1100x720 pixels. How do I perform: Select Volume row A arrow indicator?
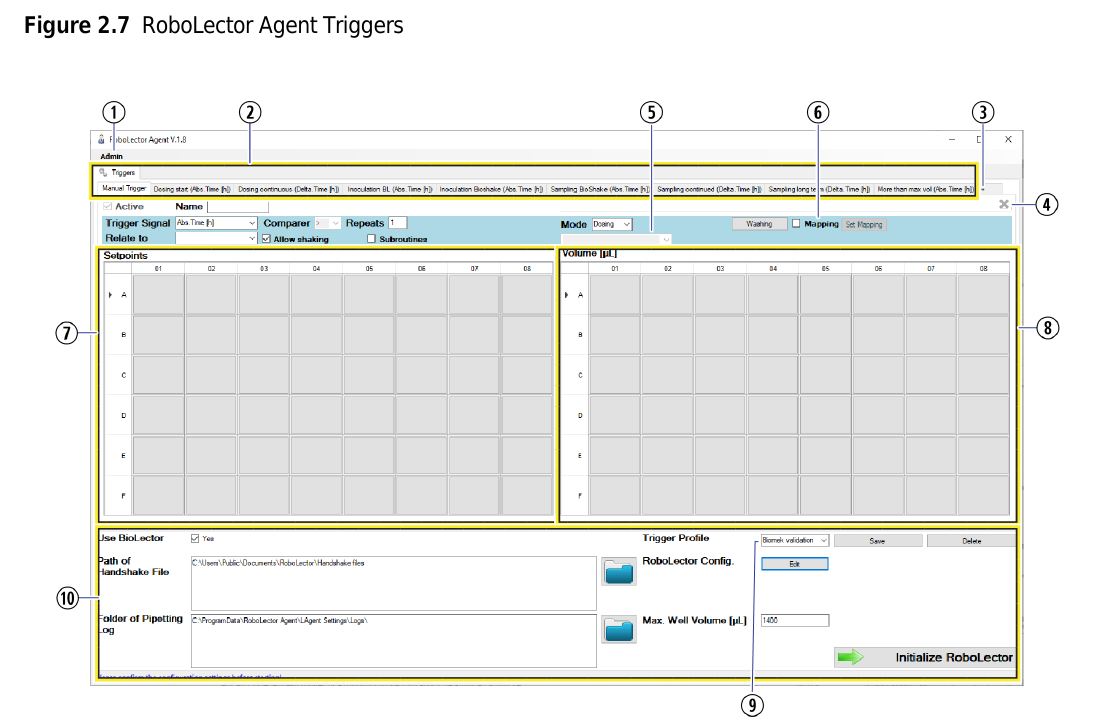pos(566,295)
